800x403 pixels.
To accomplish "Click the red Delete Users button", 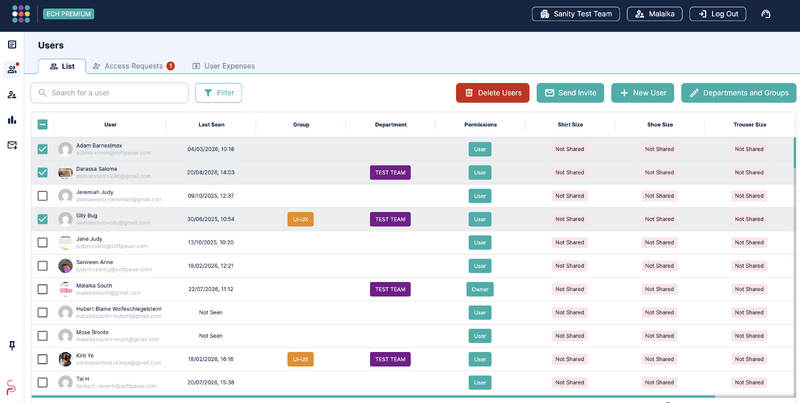I will click(x=493, y=93).
